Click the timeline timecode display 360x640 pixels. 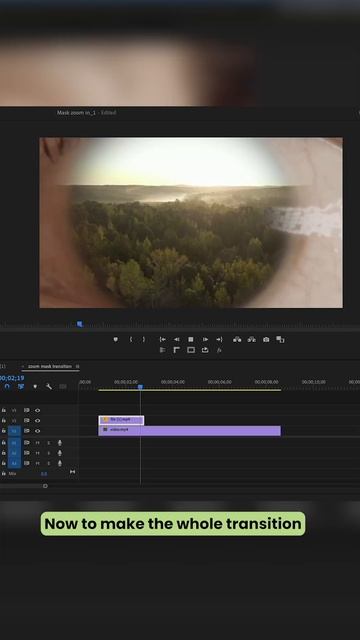click(x=12, y=378)
